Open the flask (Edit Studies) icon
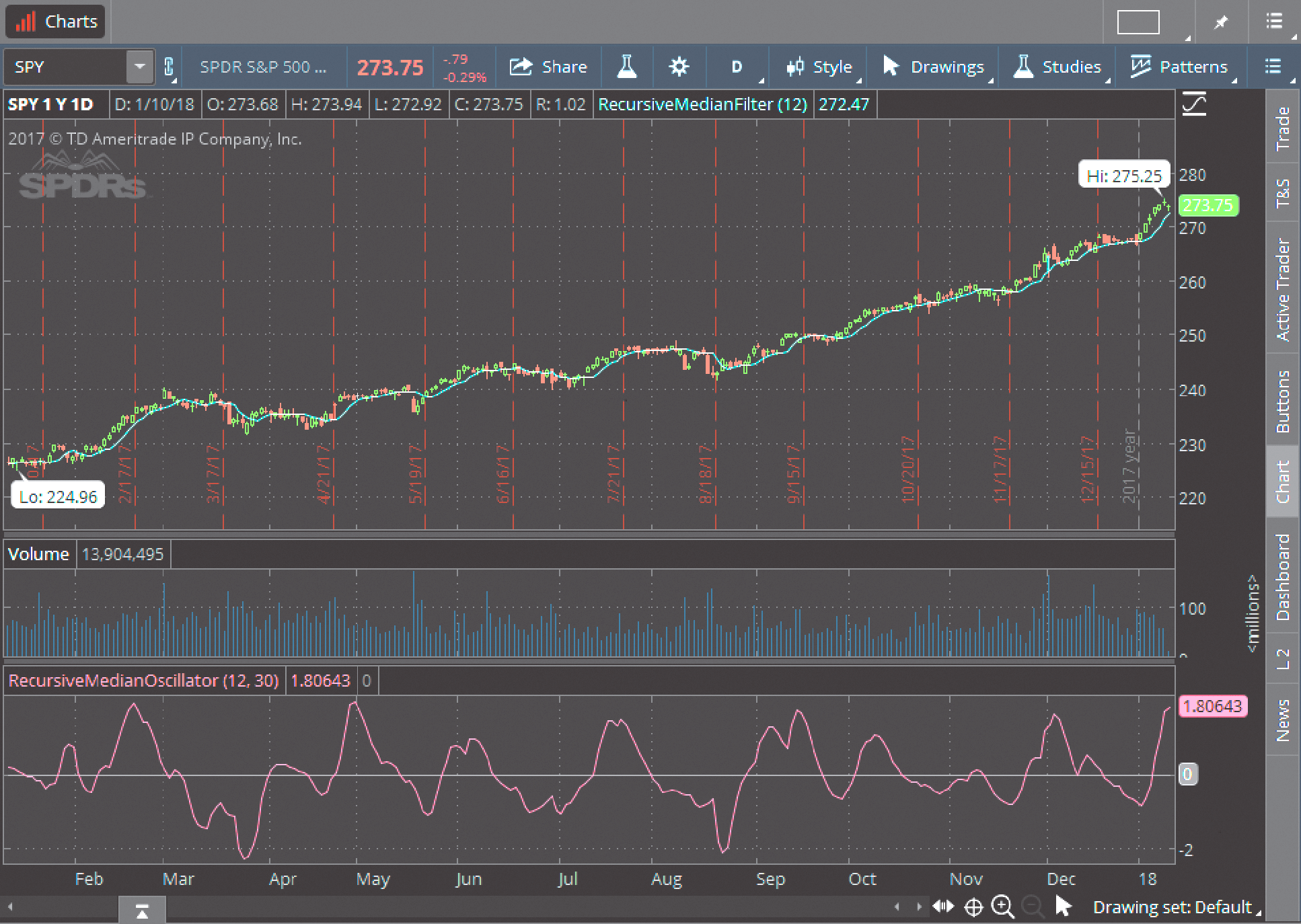 coord(627,67)
